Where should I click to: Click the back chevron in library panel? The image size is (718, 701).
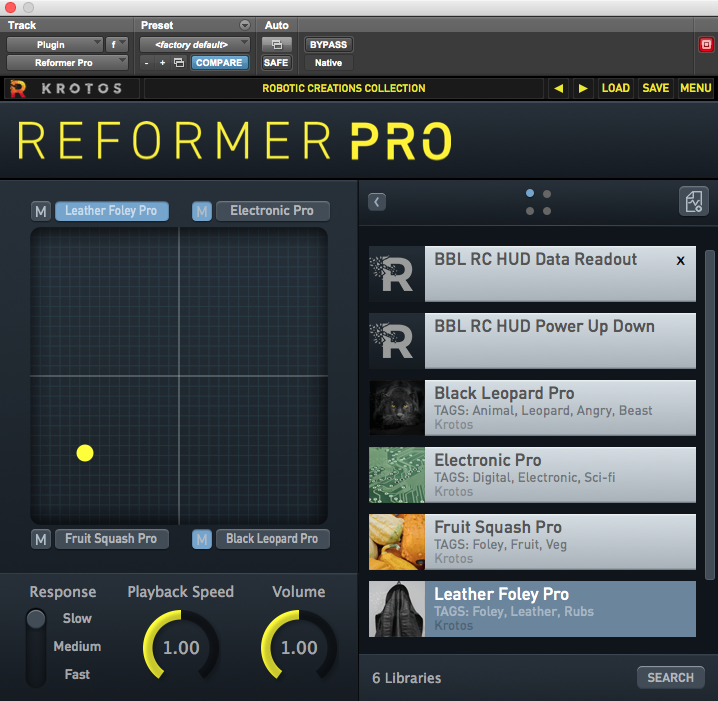377,202
